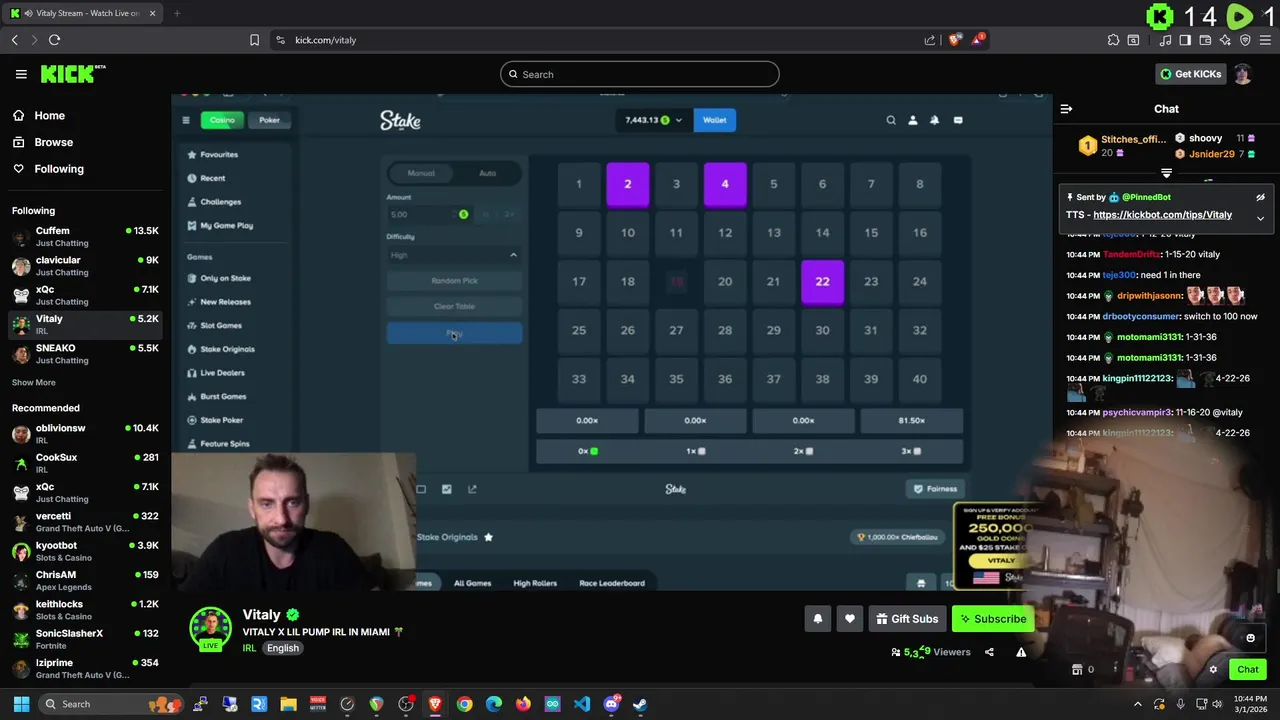Click Show More under Following
Image resolution: width=1280 pixels, height=720 pixels.
pyautogui.click(x=34, y=382)
